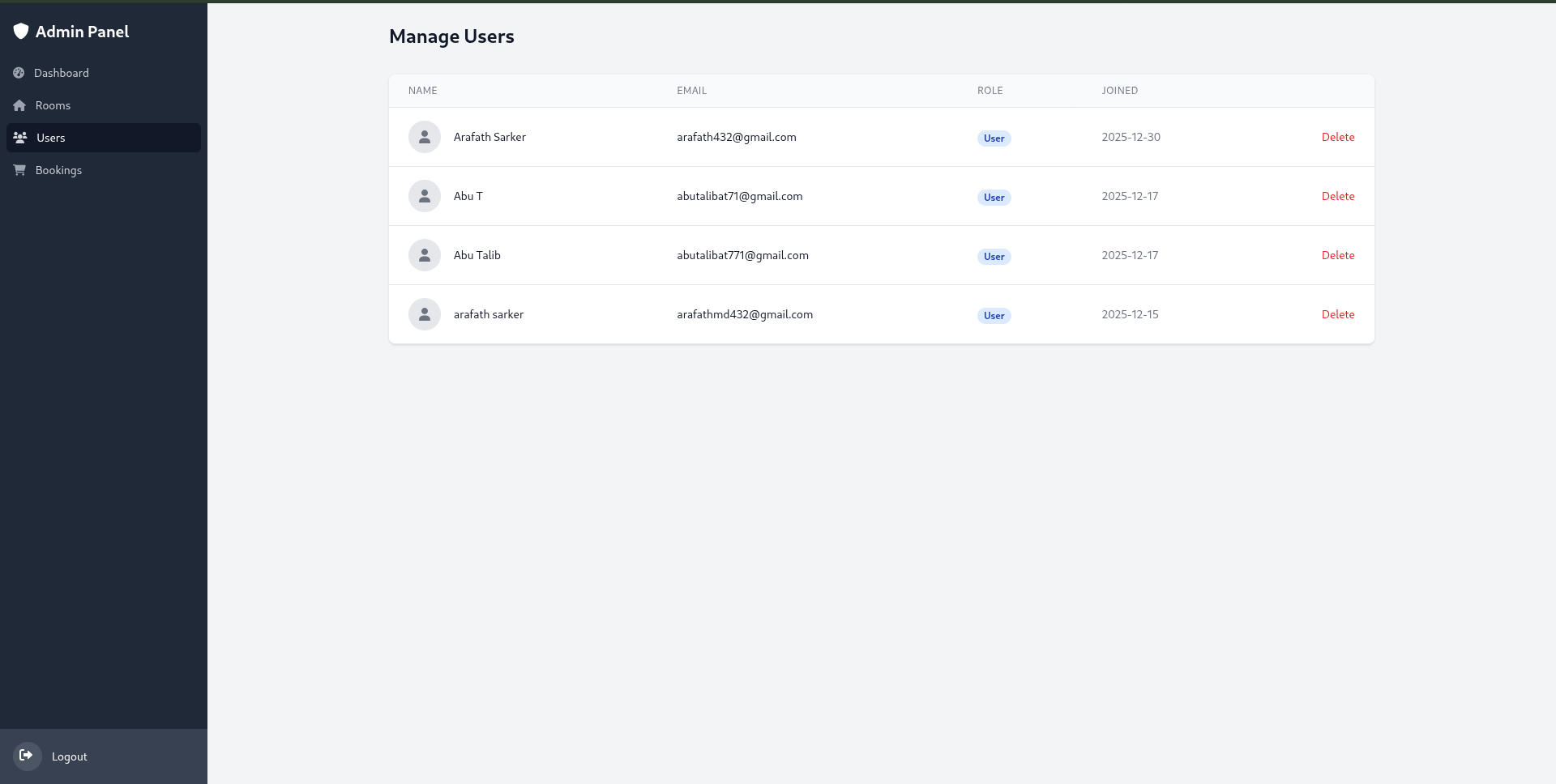Viewport: 1556px width, 784px height.
Task: Delete the abutalibat71@gmail.com user
Action: point(1337,196)
